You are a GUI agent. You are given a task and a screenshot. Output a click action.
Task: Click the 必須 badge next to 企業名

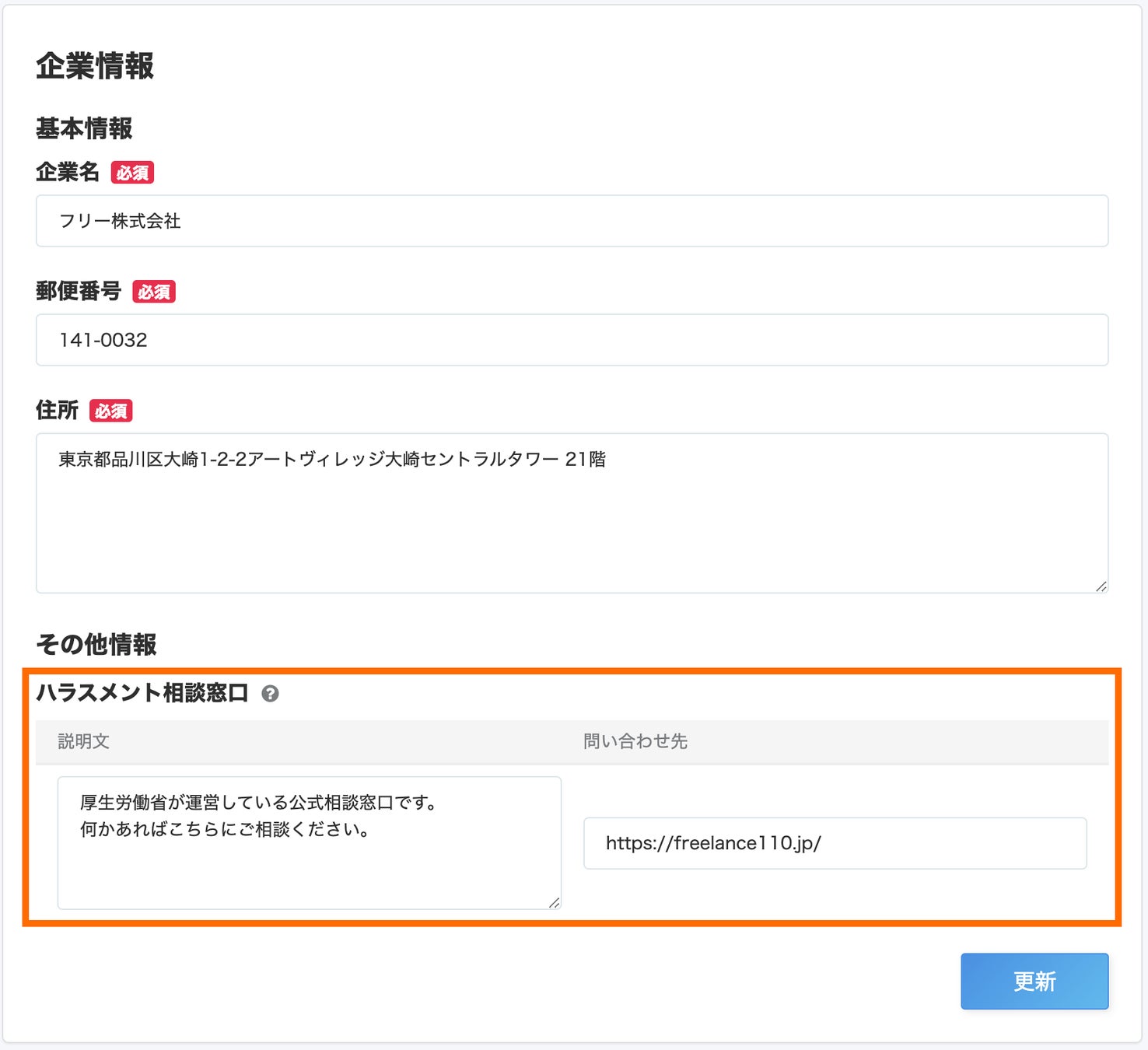[x=132, y=173]
